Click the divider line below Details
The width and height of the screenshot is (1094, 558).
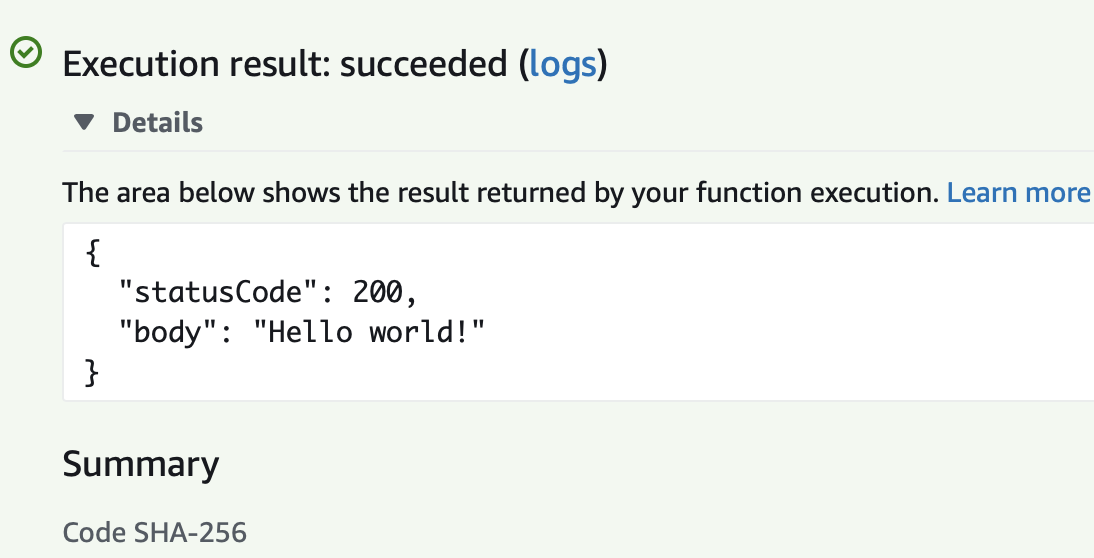578,151
